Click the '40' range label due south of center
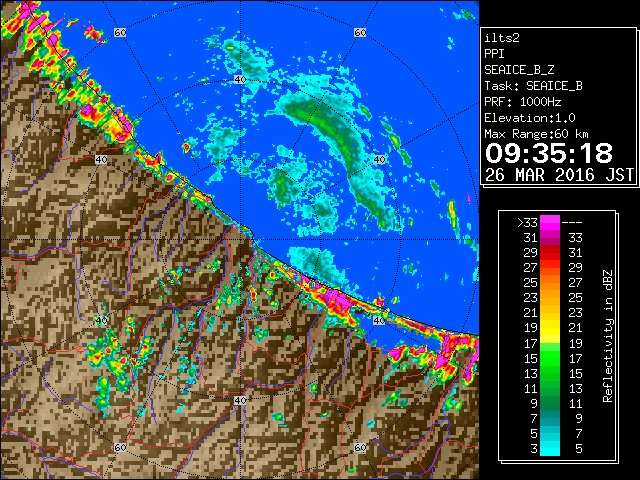Image resolution: width=640 pixels, height=480 pixels. [240, 400]
